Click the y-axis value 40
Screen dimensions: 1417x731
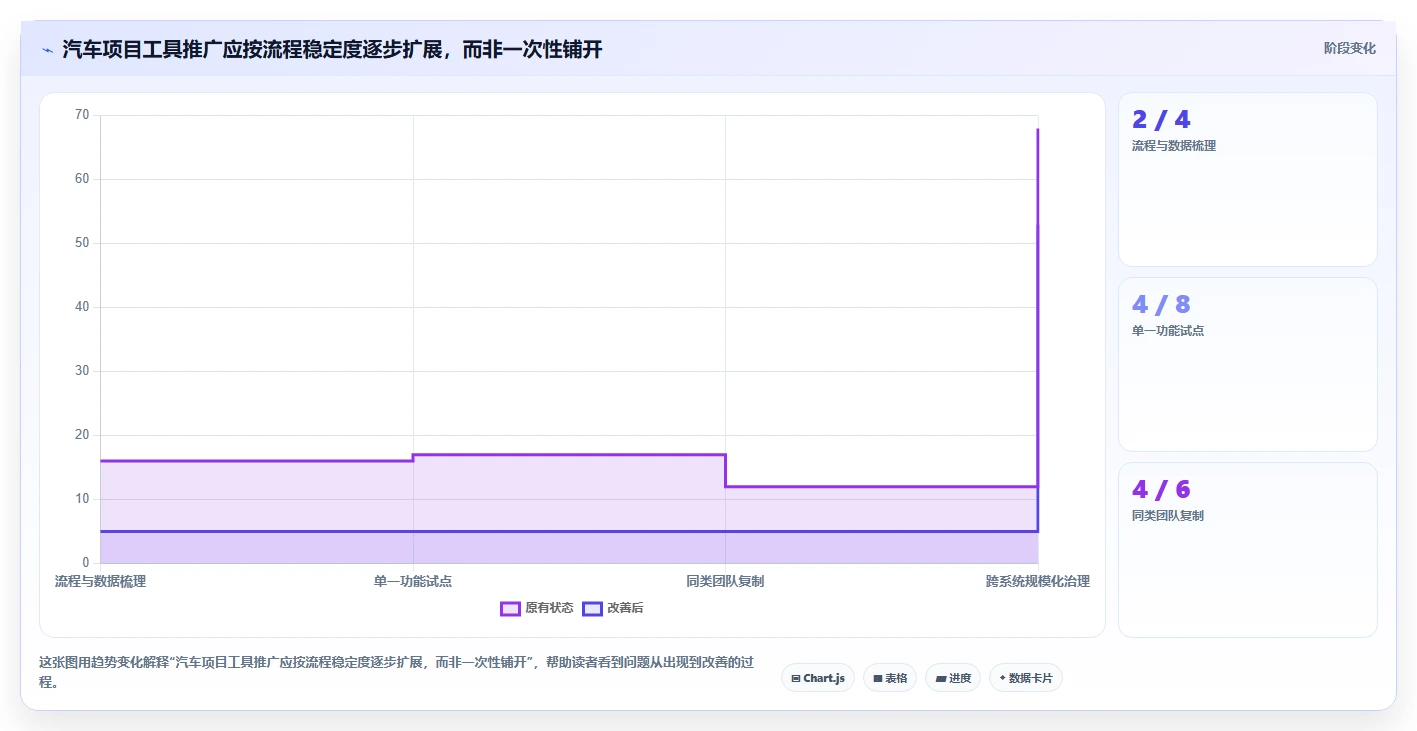82,307
